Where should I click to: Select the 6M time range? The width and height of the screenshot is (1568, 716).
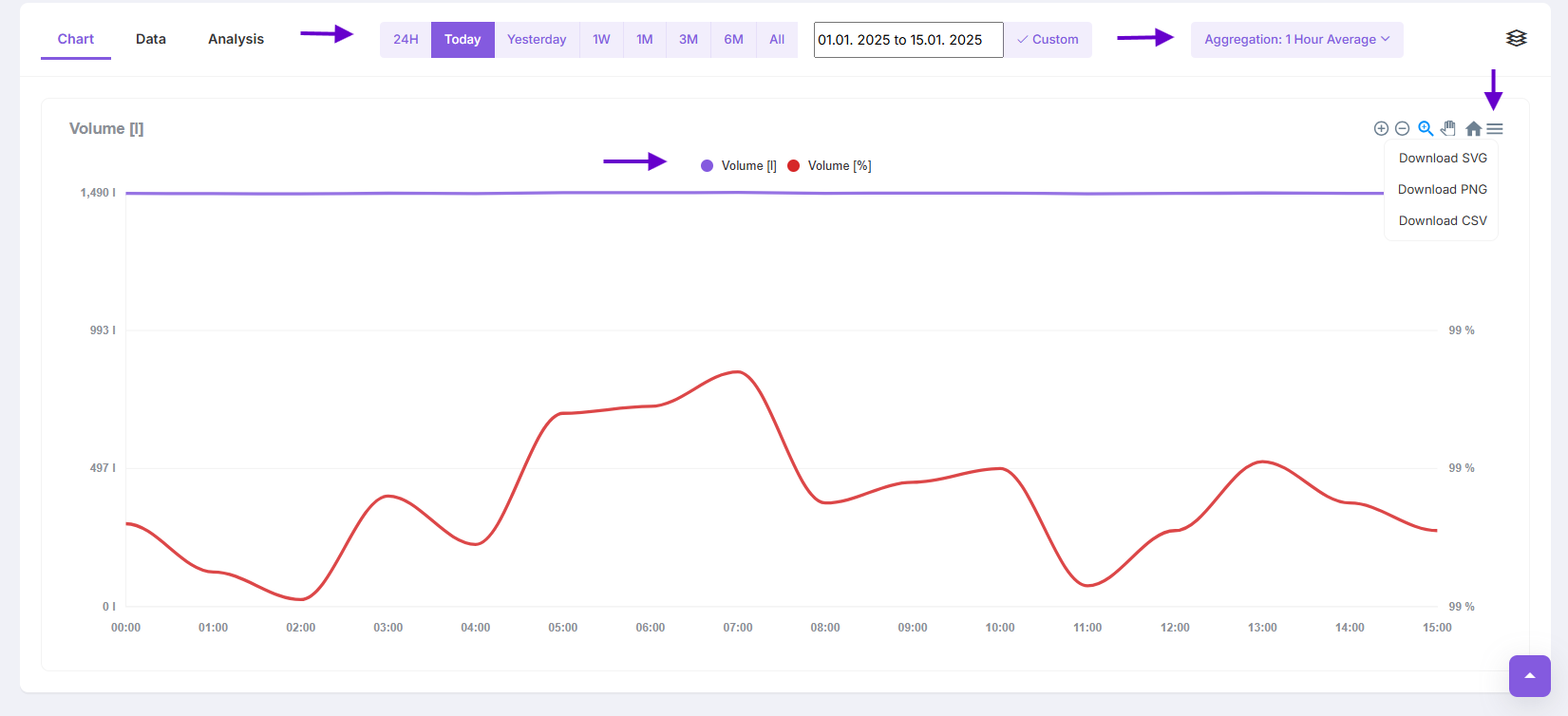733,39
